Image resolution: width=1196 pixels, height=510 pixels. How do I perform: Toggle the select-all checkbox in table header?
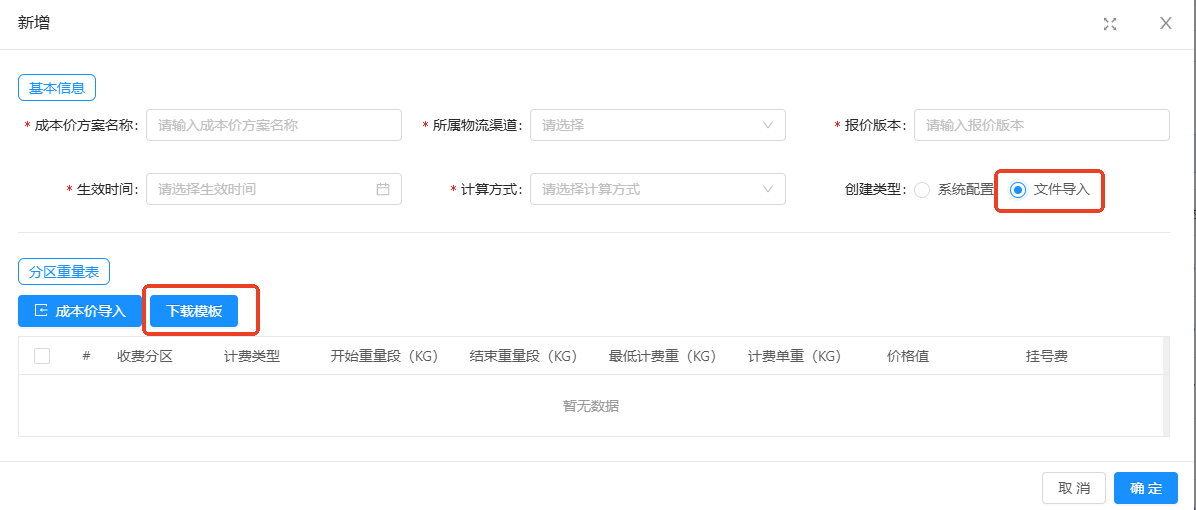42,356
